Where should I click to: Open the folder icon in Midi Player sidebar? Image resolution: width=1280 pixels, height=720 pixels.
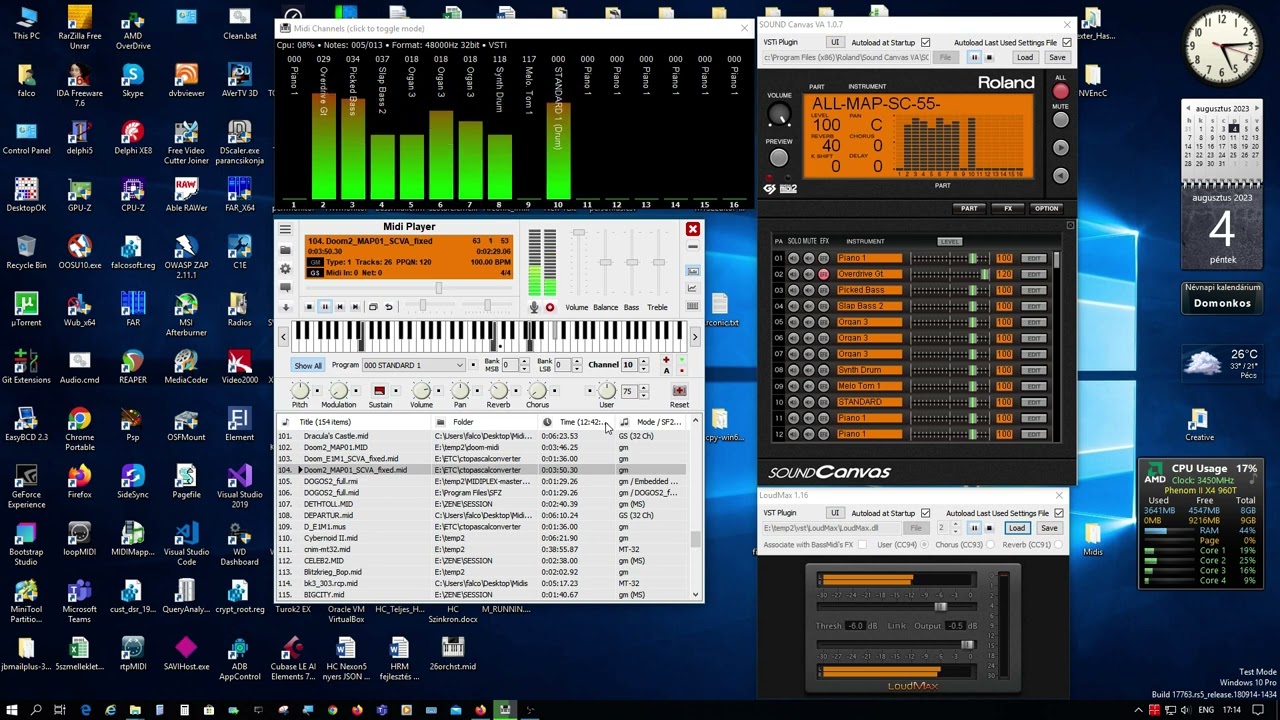point(285,250)
